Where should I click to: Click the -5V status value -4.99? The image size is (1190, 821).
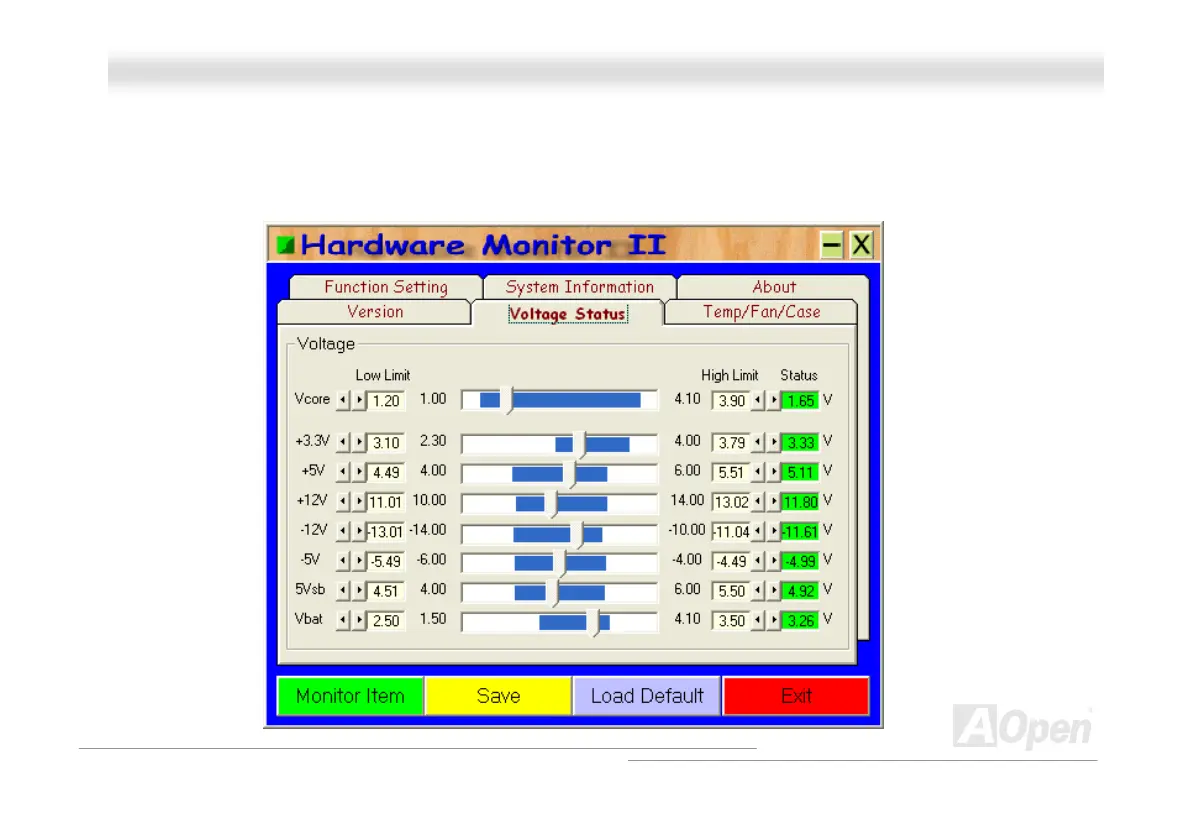800,561
